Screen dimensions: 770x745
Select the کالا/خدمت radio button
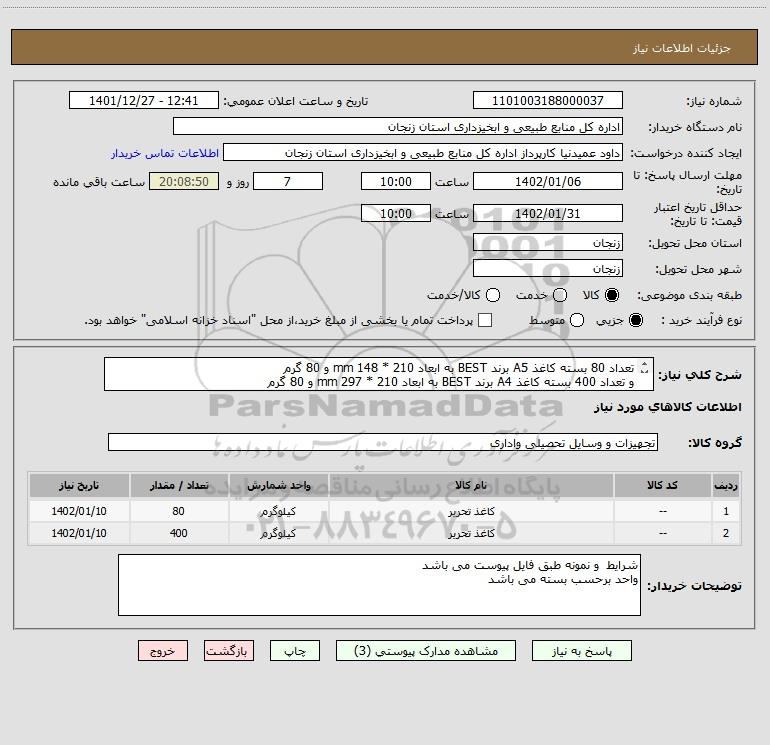493,295
